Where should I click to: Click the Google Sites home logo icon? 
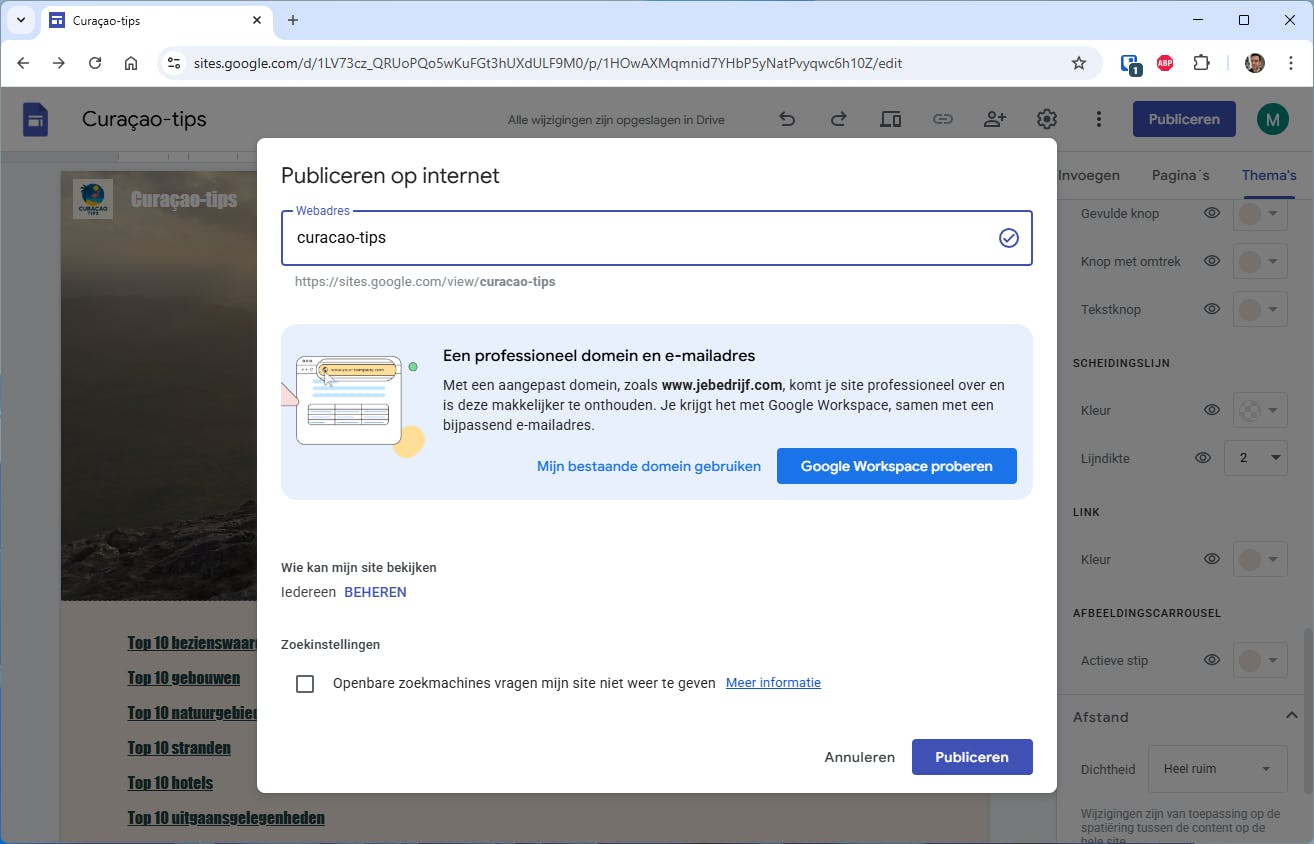pos(36,120)
